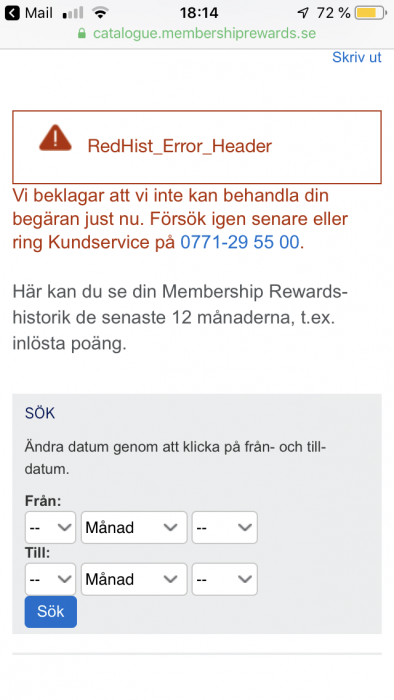Open the Till day dropdown
The image size is (394, 700).
[50, 579]
